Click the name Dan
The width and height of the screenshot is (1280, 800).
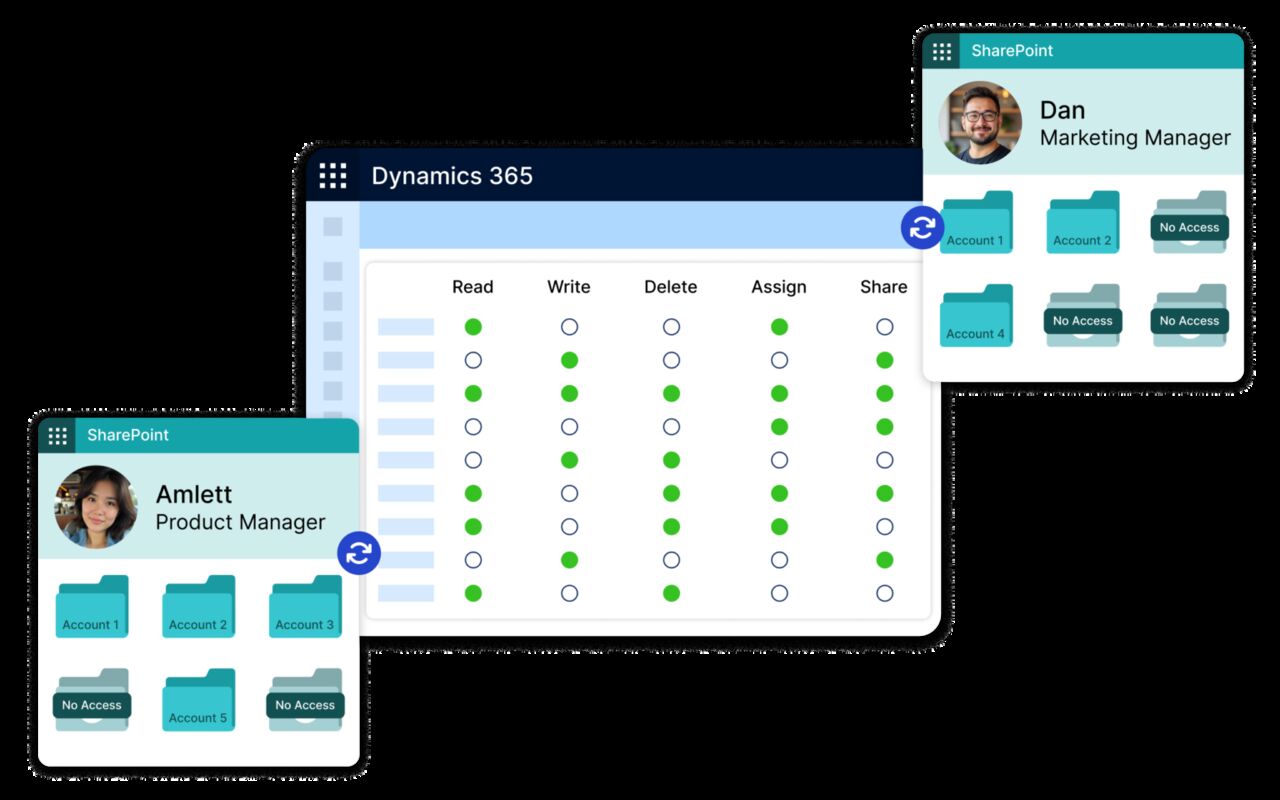1062,110
